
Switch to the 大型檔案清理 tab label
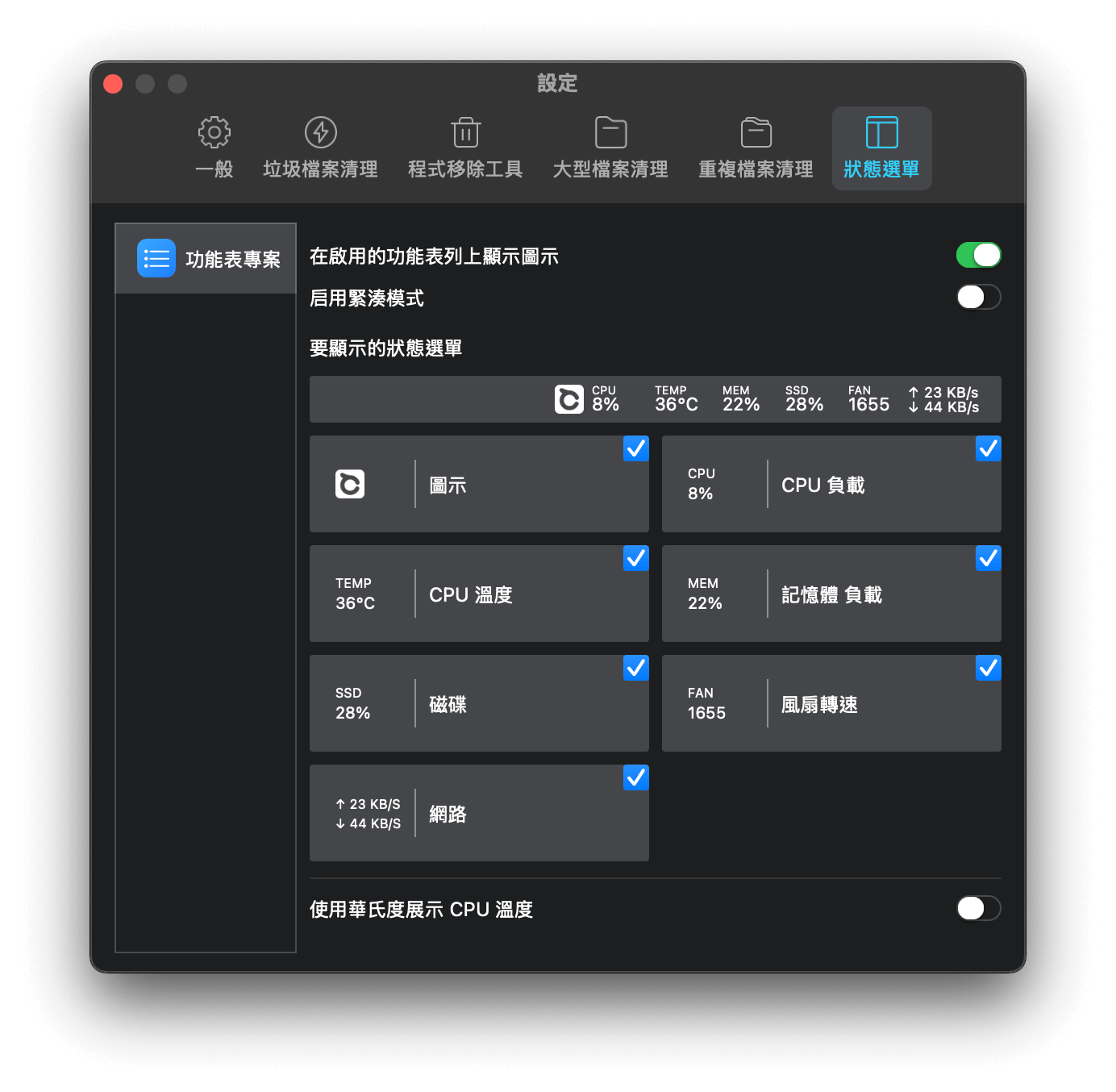[x=611, y=169]
